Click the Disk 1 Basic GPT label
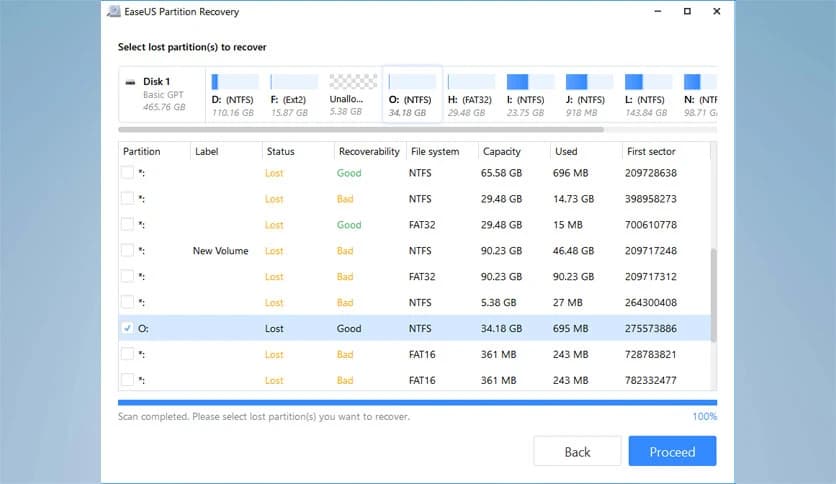 (164, 95)
